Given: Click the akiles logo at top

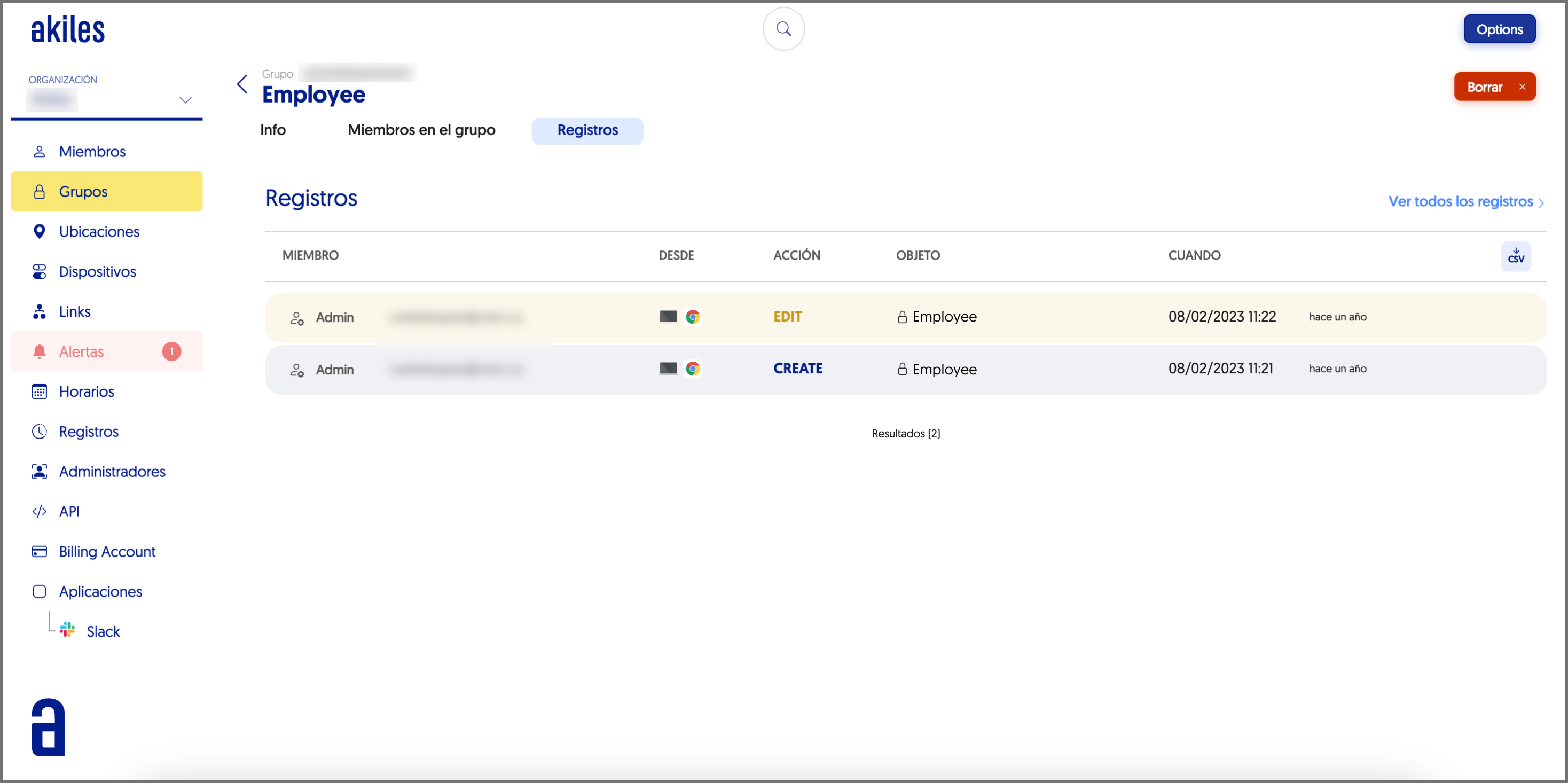Looking at the screenshot, I should (x=68, y=30).
